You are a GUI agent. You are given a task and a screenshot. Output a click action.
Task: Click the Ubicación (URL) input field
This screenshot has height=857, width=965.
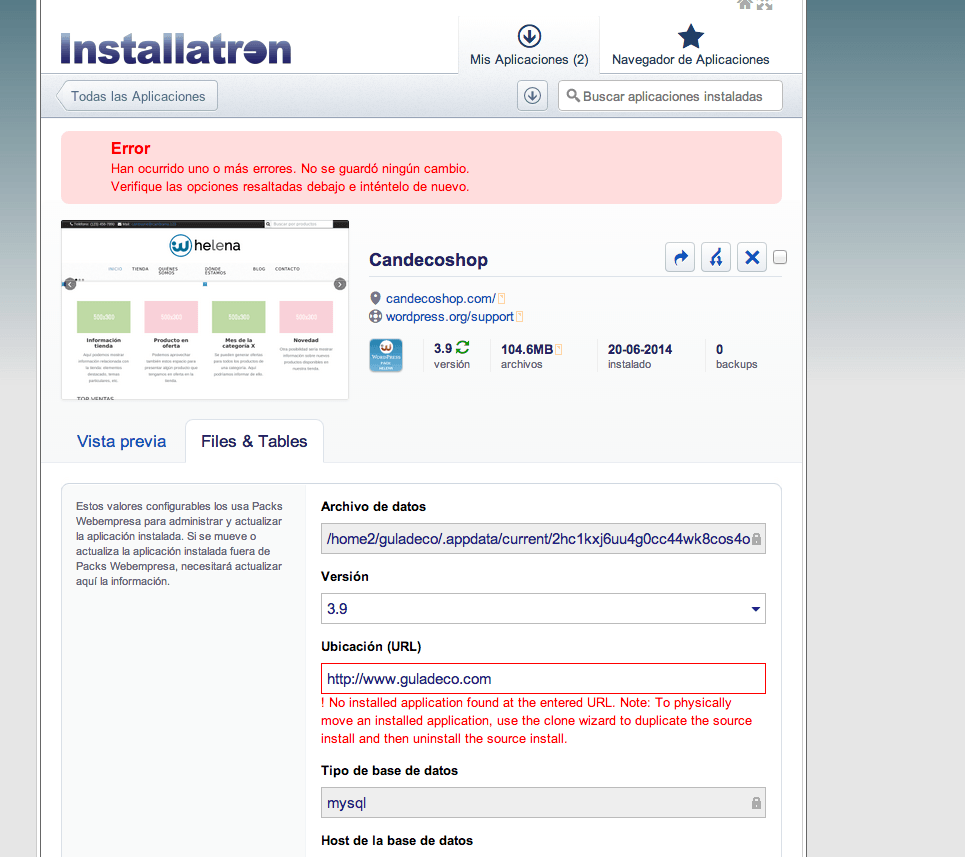[x=543, y=679]
